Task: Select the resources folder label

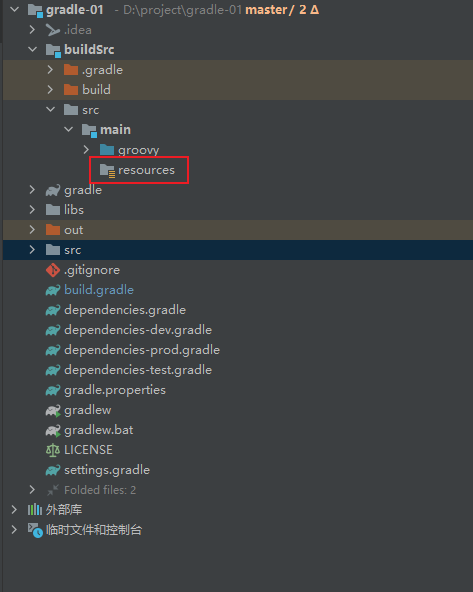Action: (146, 170)
